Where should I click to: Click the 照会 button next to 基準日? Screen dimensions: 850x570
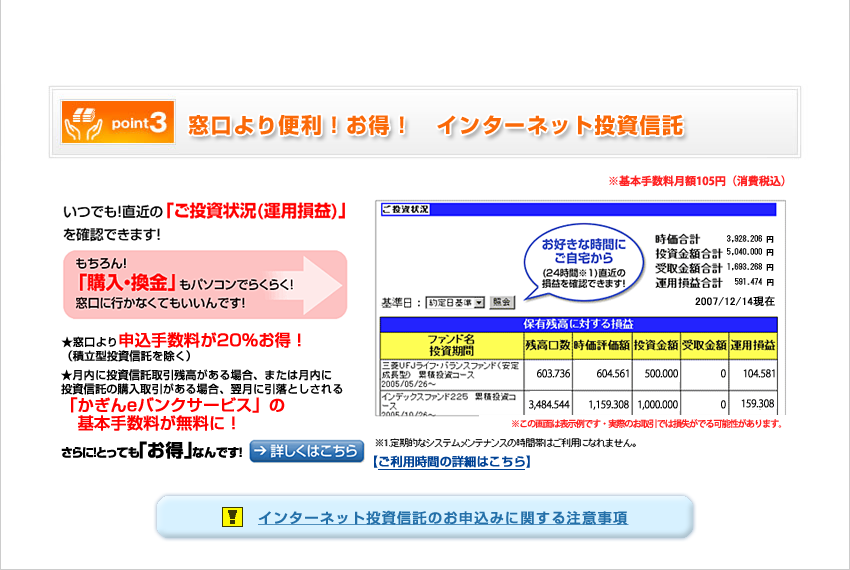click(502, 302)
